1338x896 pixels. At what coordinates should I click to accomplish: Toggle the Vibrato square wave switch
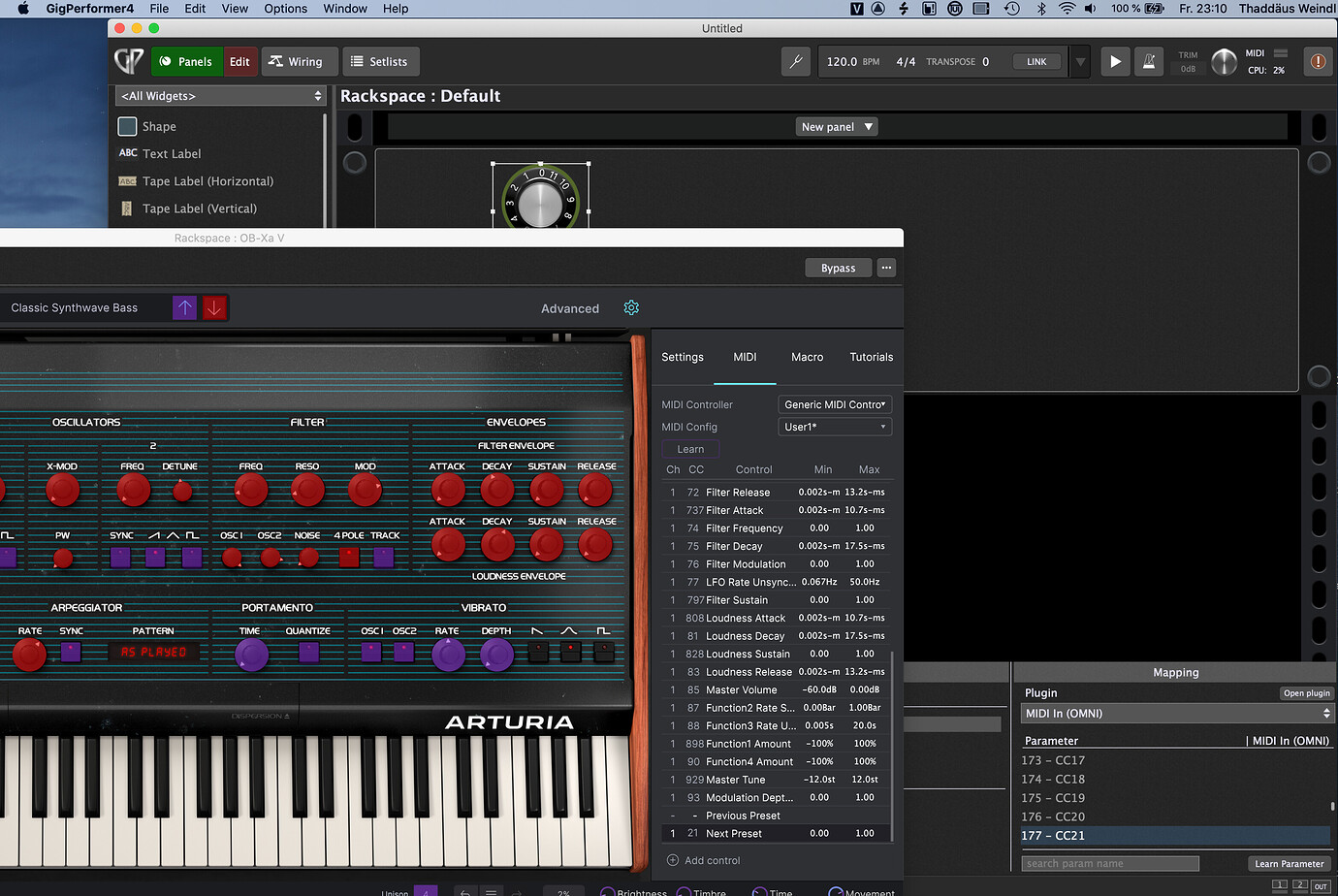604,652
